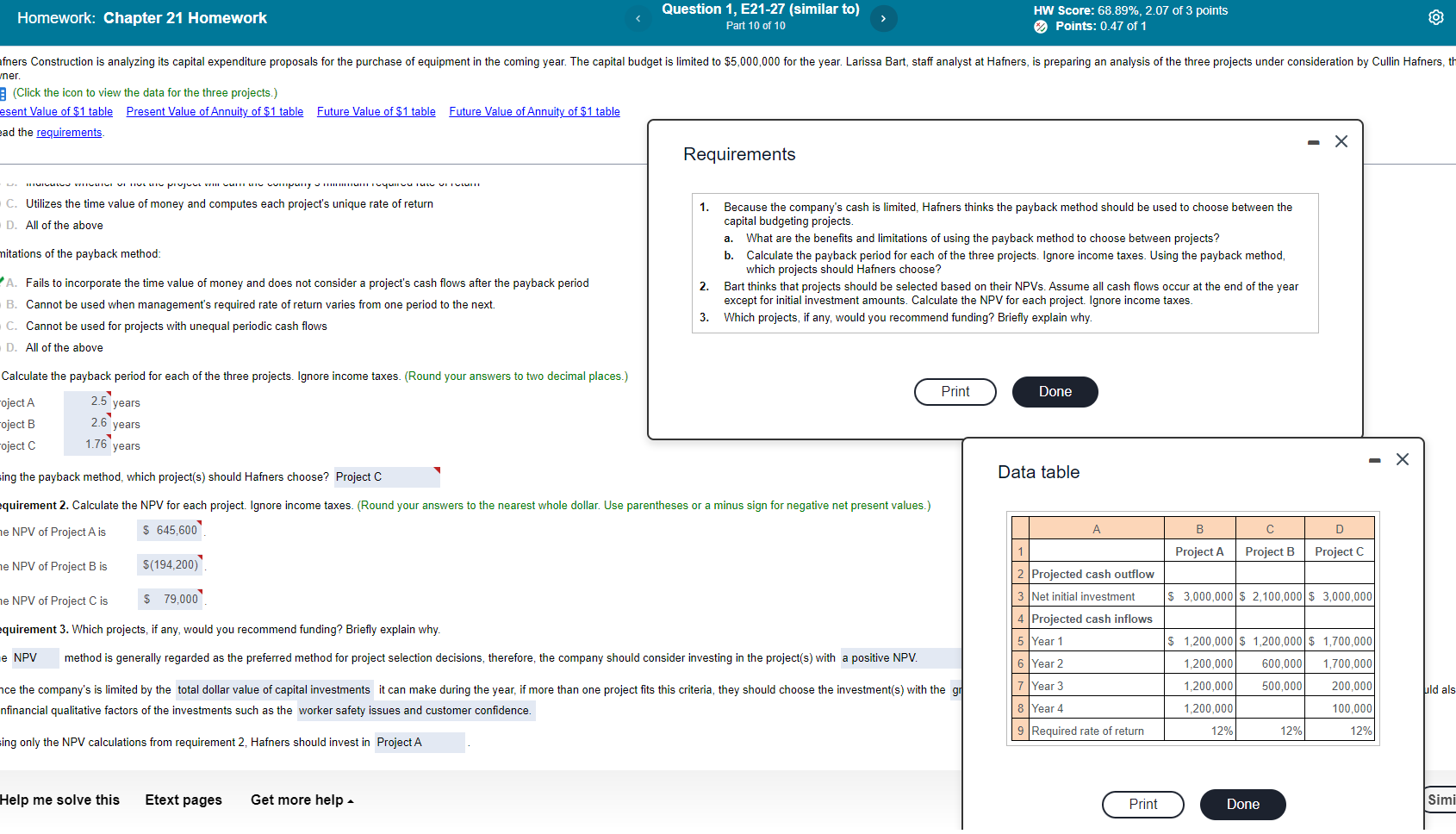Click the 'Project A' column header in data table
Screen dimensions: 1456x834
1199,552
